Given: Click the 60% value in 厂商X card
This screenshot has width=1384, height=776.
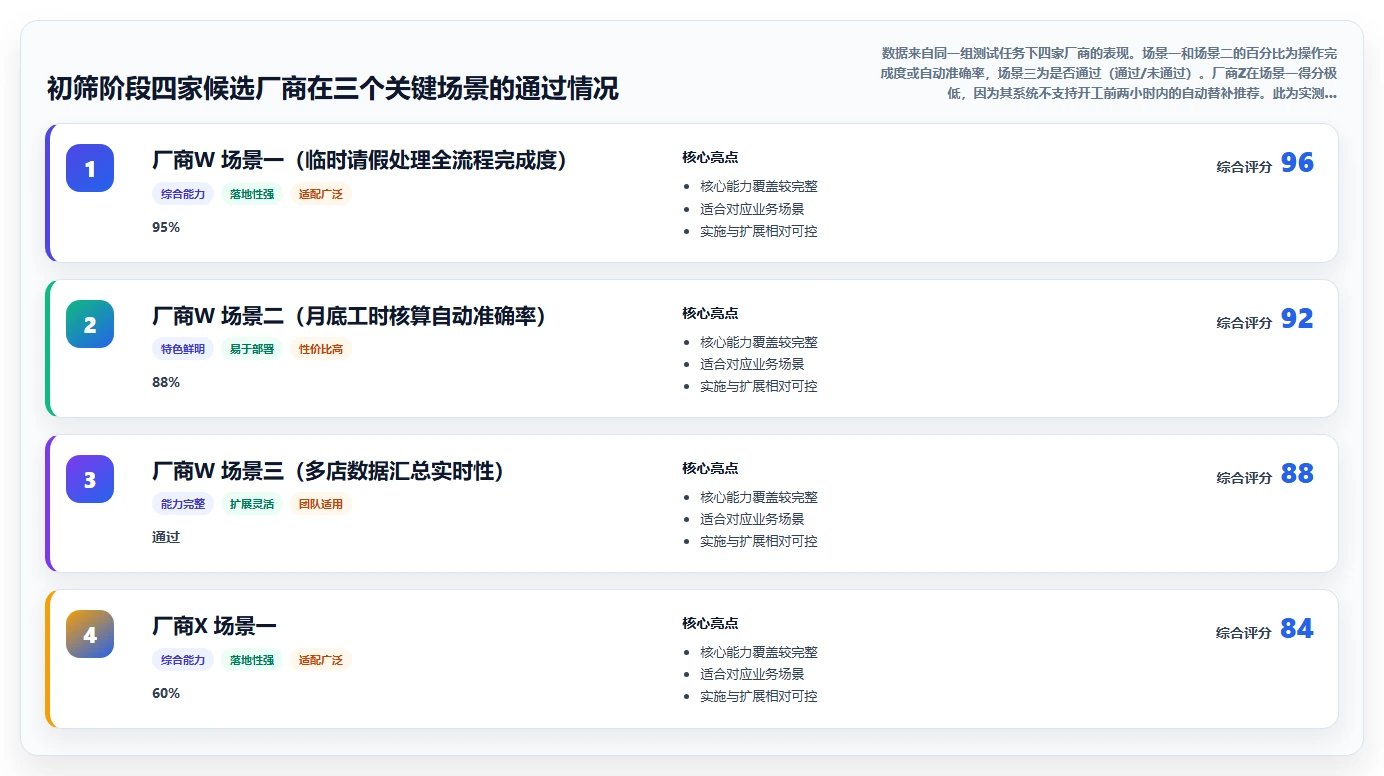Looking at the screenshot, I should [x=166, y=693].
